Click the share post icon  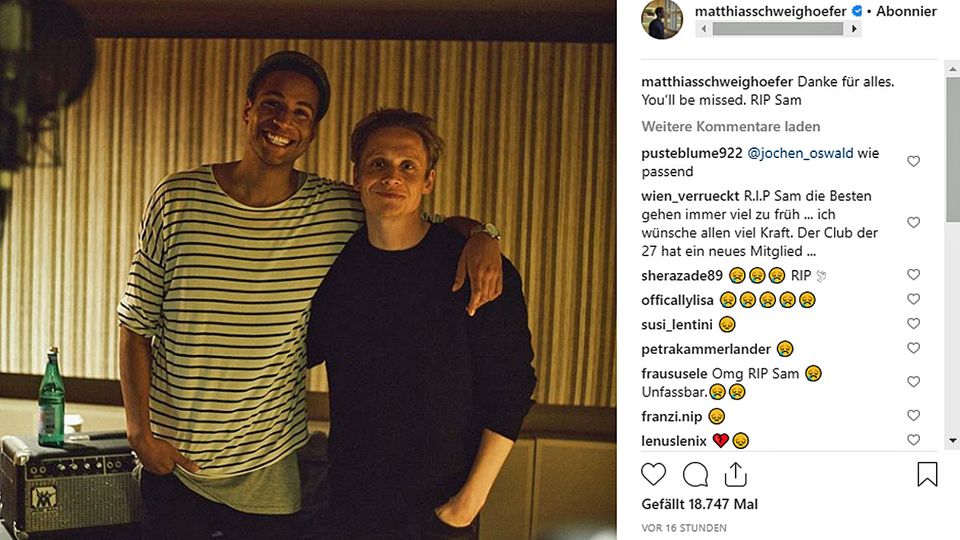point(735,474)
